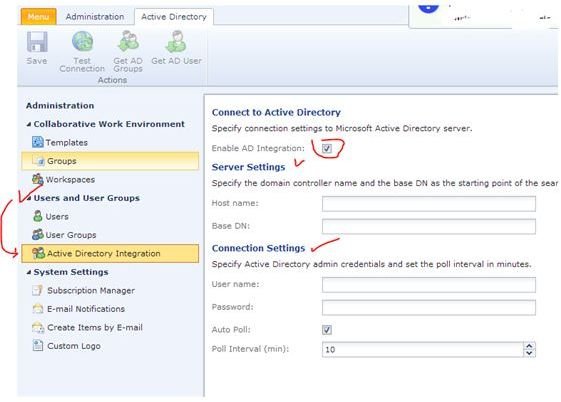Screen dimensions: 561x402
Task: Collapse the Collaborative Work Environment section
Action: [29, 124]
